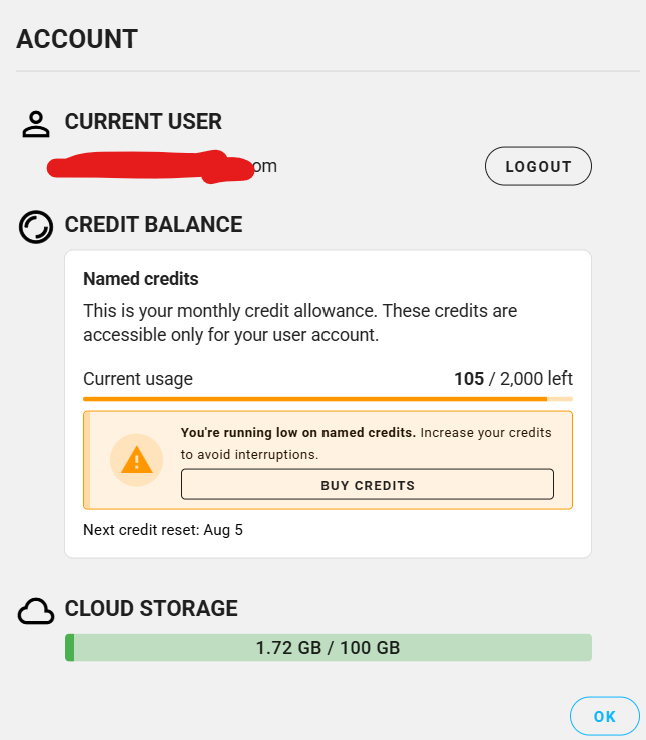Screen dimensions: 646x740
Task: Click the monthly credit allowance description
Action: pos(300,323)
